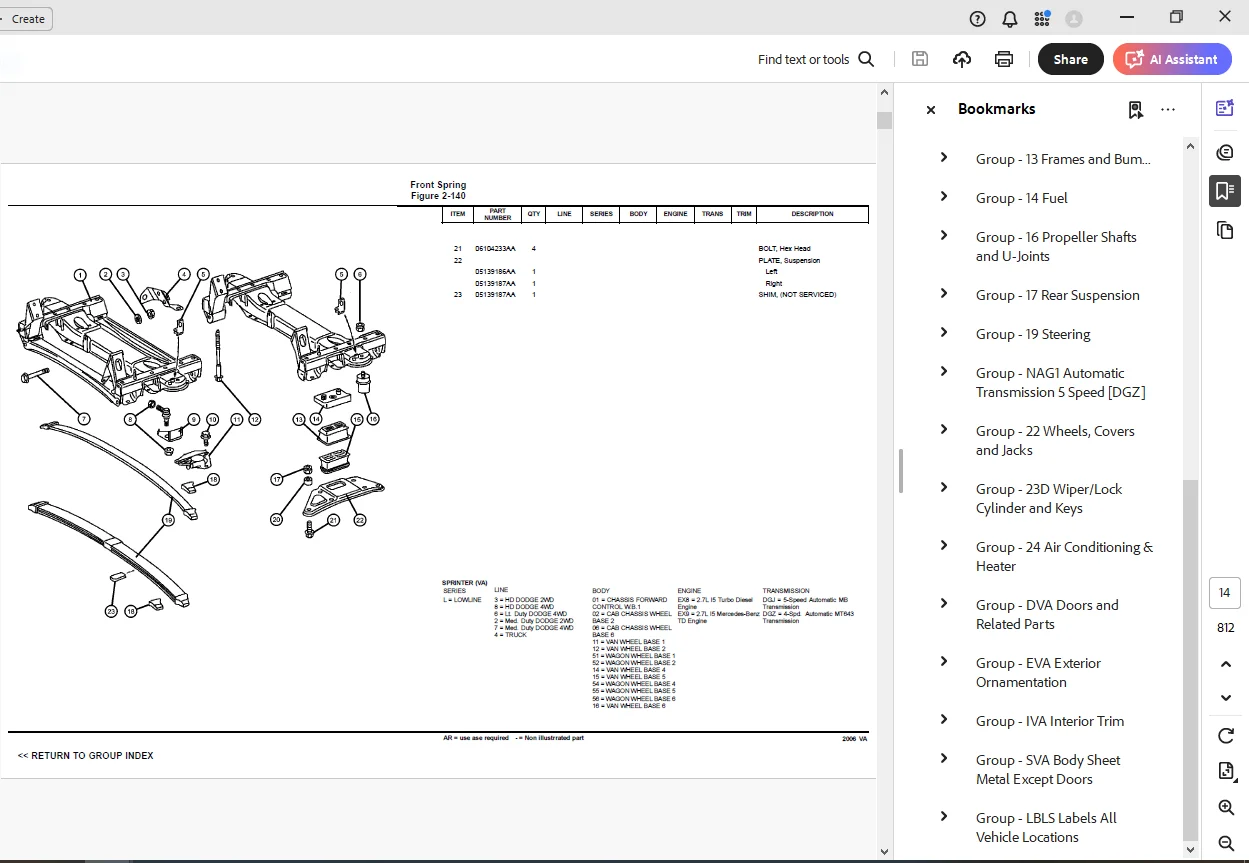The image size is (1249, 863).
Task: Toggle the Bookmarks panel icon in the right rail
Action: [1225, 190]
